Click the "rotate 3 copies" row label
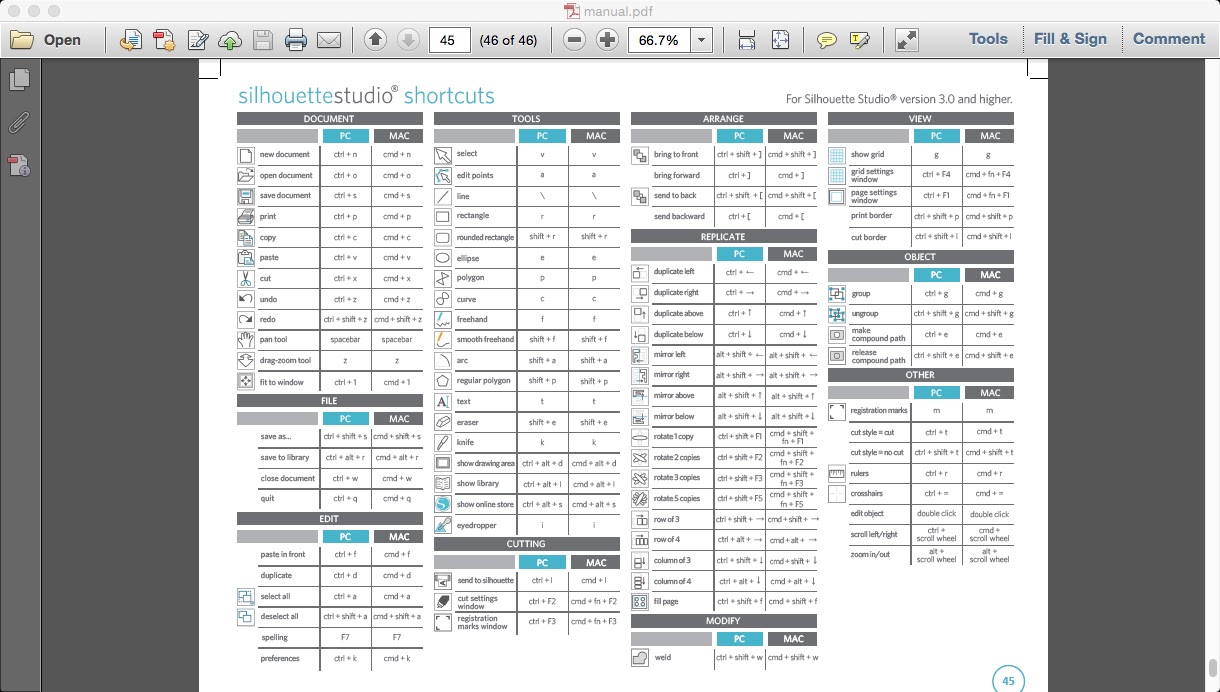Viewport: 1220px width, 692px height. coord(677,478)
